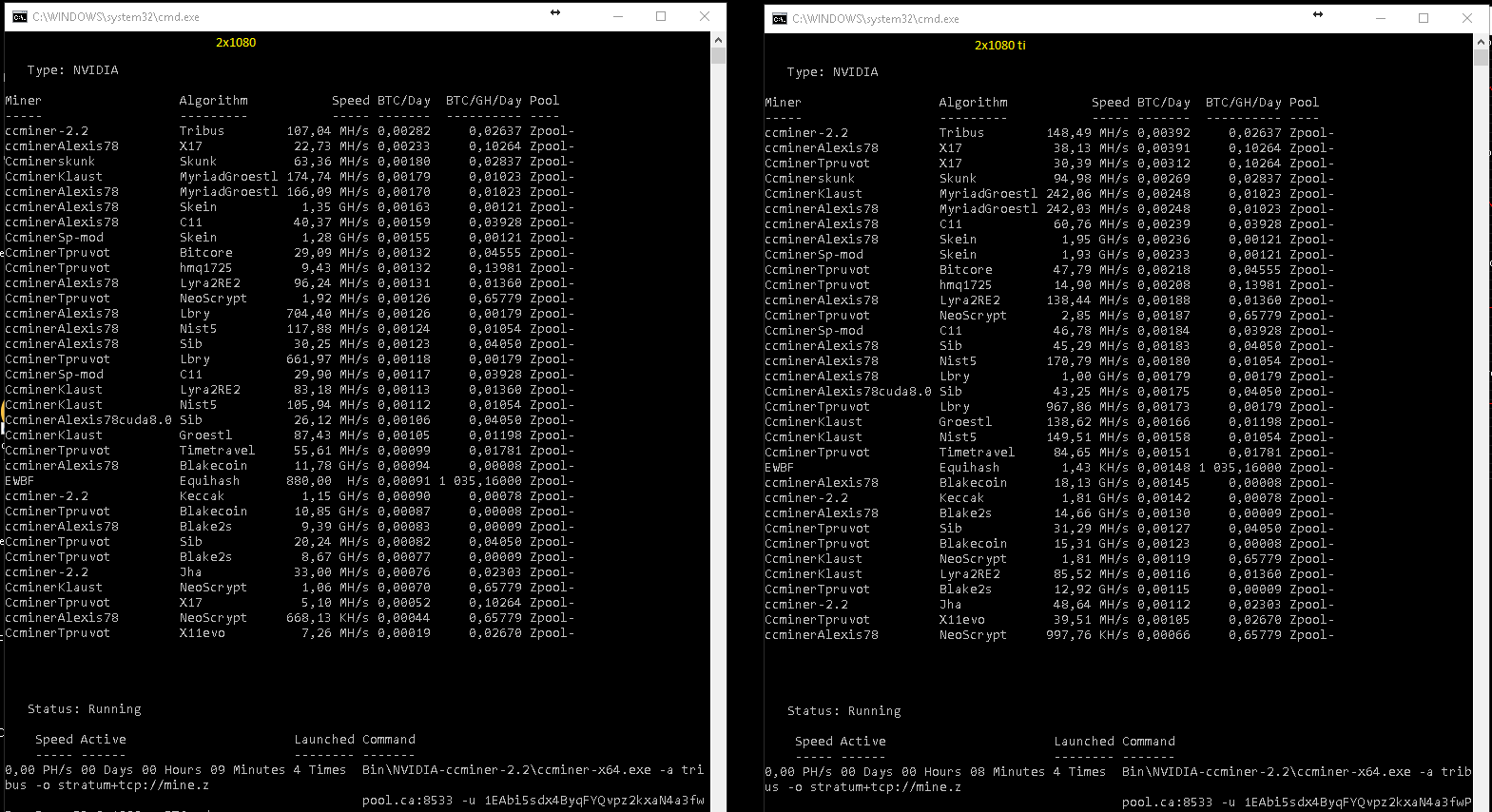Maximize the right cmd.exe window
Image resolution: width=1492 pixels, height=812 pixels.
coord(1424,18)
